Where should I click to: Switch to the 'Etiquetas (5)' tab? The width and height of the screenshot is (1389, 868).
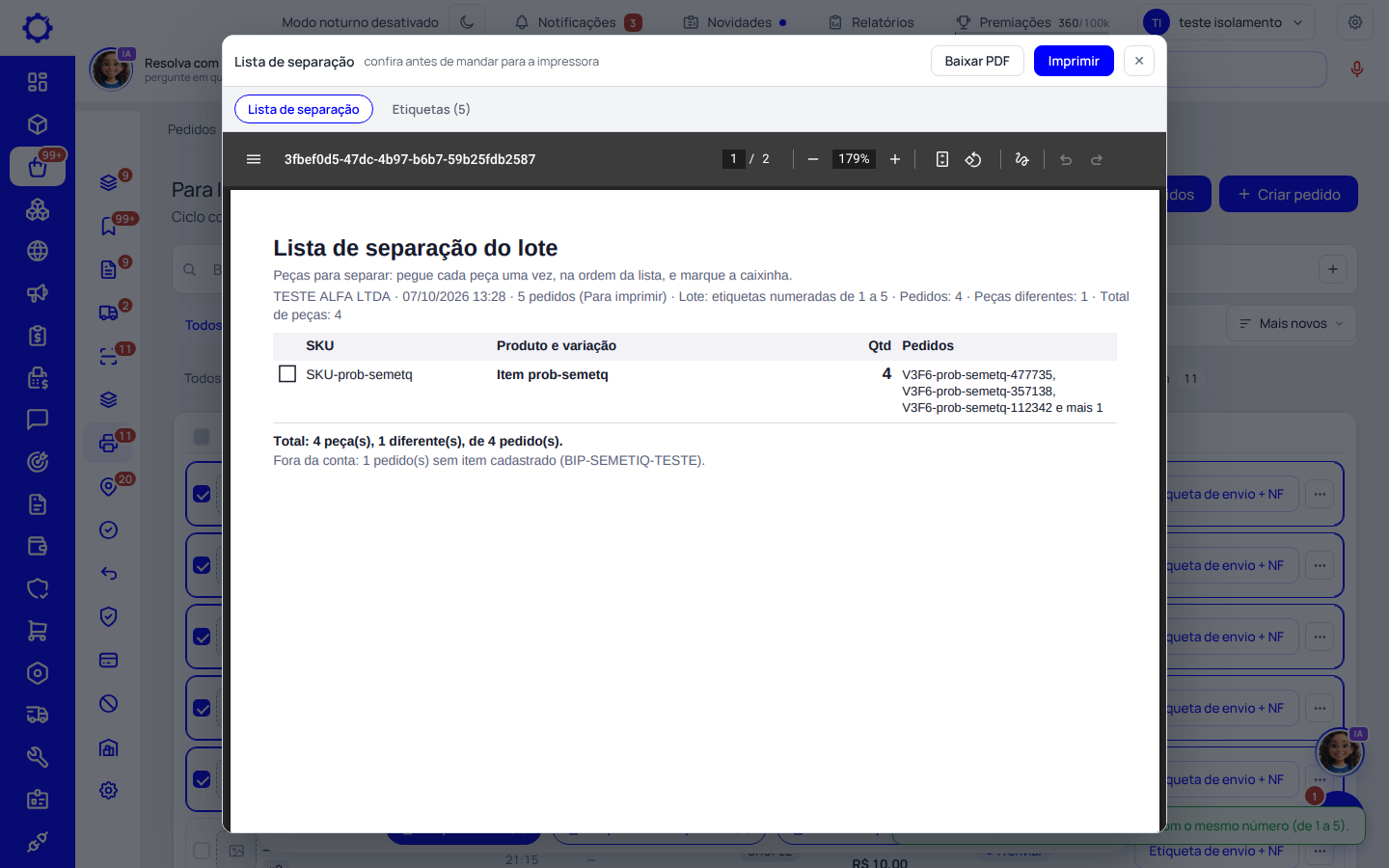pos(431,109)
